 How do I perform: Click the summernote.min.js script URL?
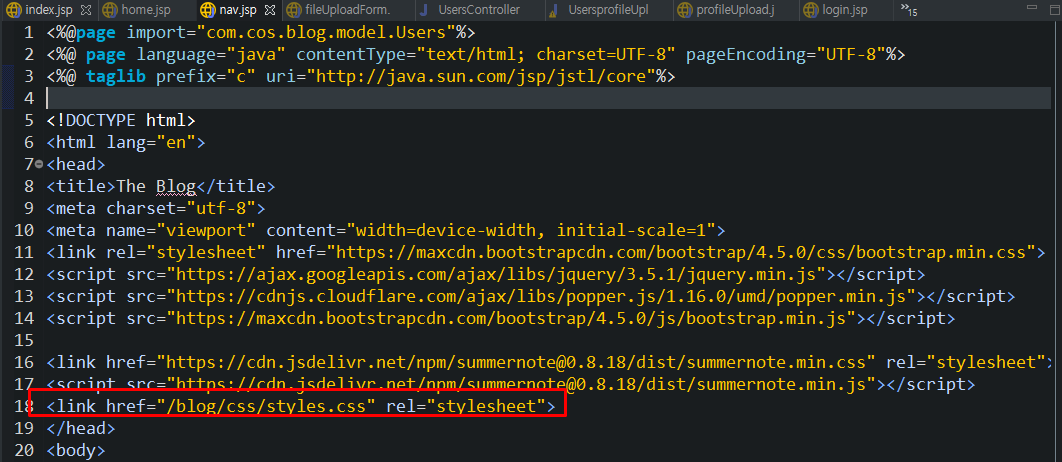tap(522, 385)
